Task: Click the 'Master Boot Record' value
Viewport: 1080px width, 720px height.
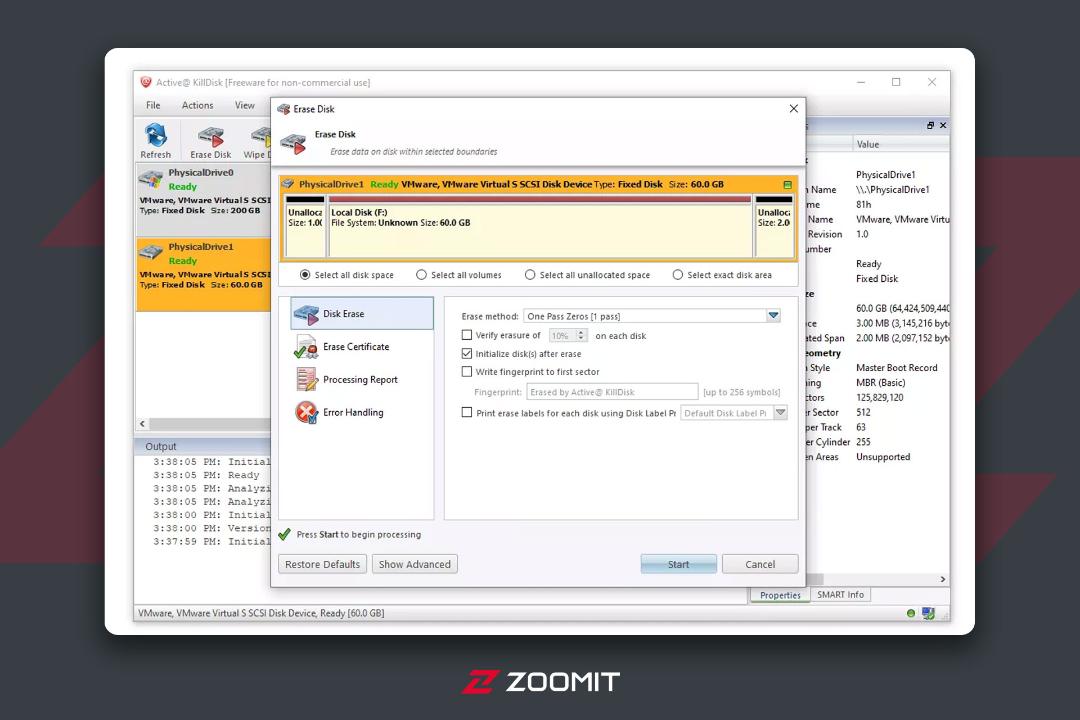Action: click(x=896, y=368)
